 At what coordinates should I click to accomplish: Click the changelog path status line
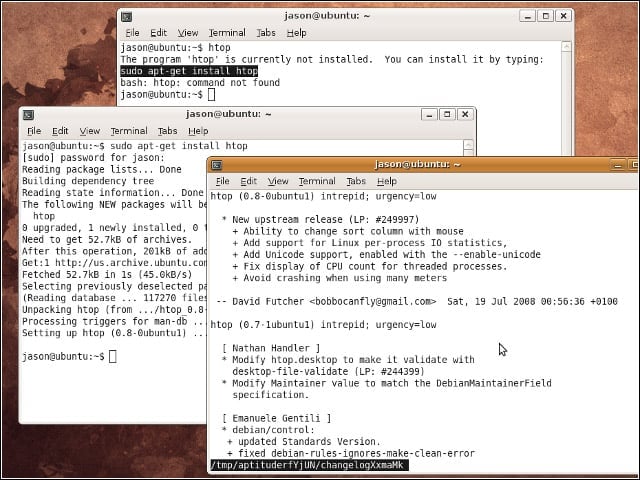click(309, 465)
